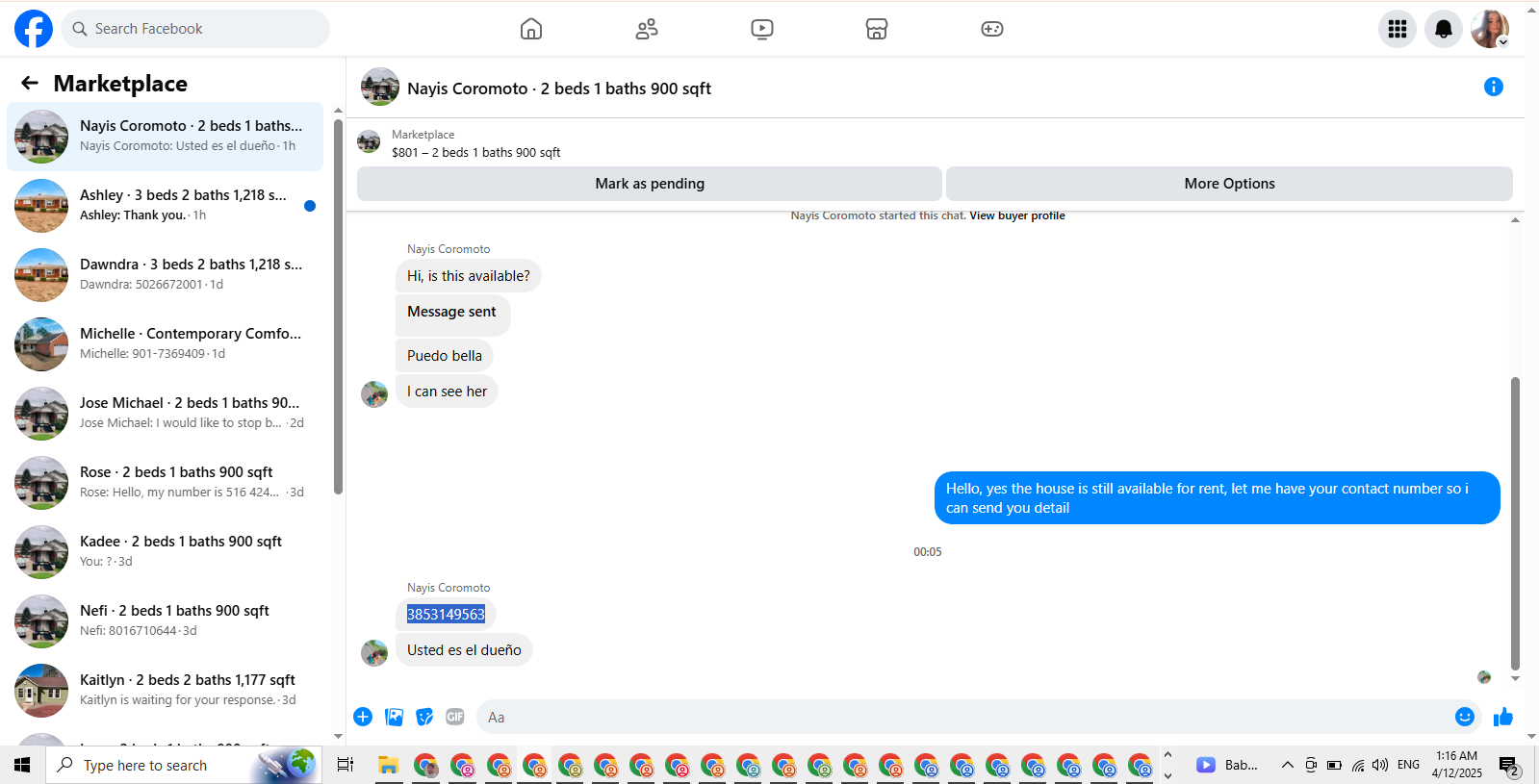The height and width of the screenshot is (784, 1539).
Task: Click the "Puedo bella" message bubble
Action: (445, 356)
